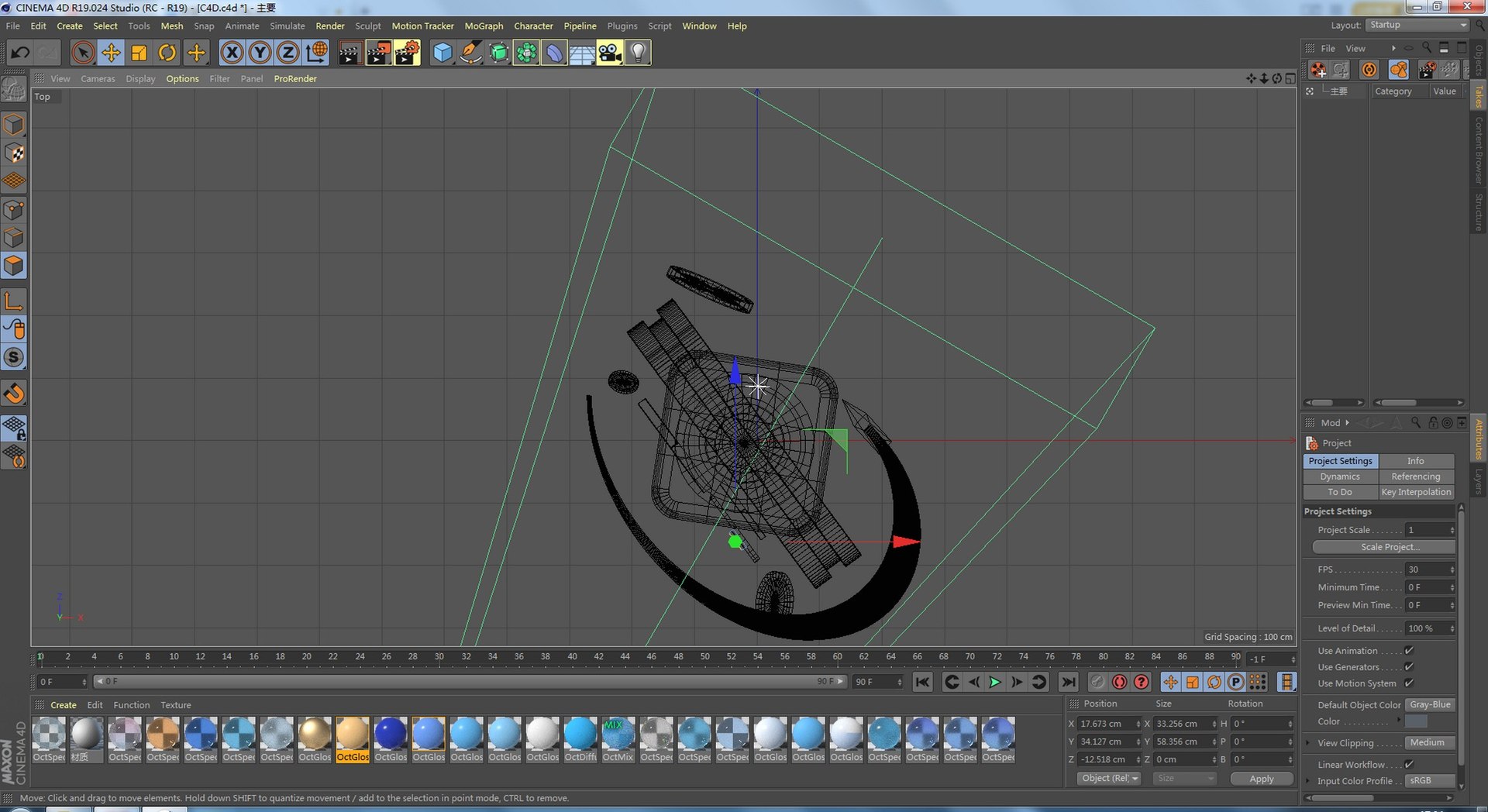Select Points mode
Viewport: 1488px width, 812px height.
(14, 210)
